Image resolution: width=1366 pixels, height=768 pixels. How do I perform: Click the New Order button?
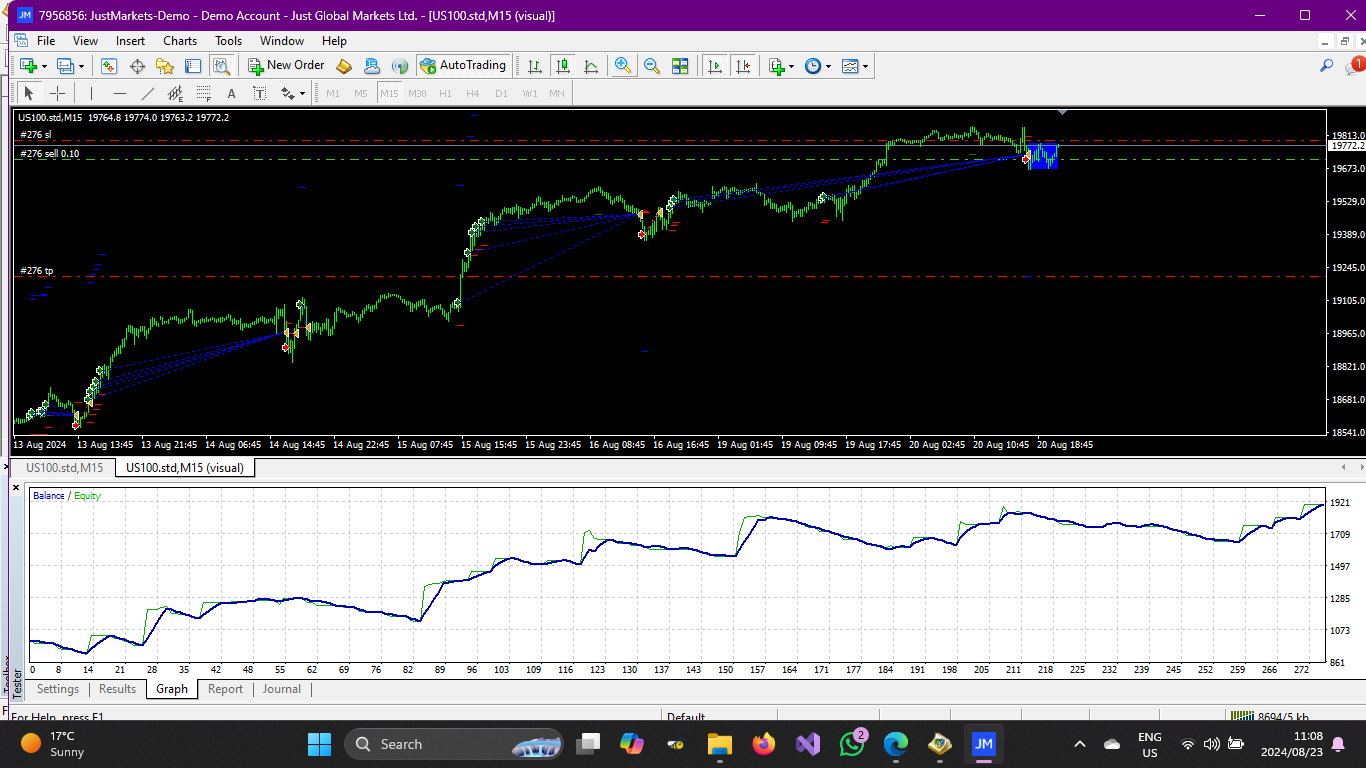click(286, 66)
